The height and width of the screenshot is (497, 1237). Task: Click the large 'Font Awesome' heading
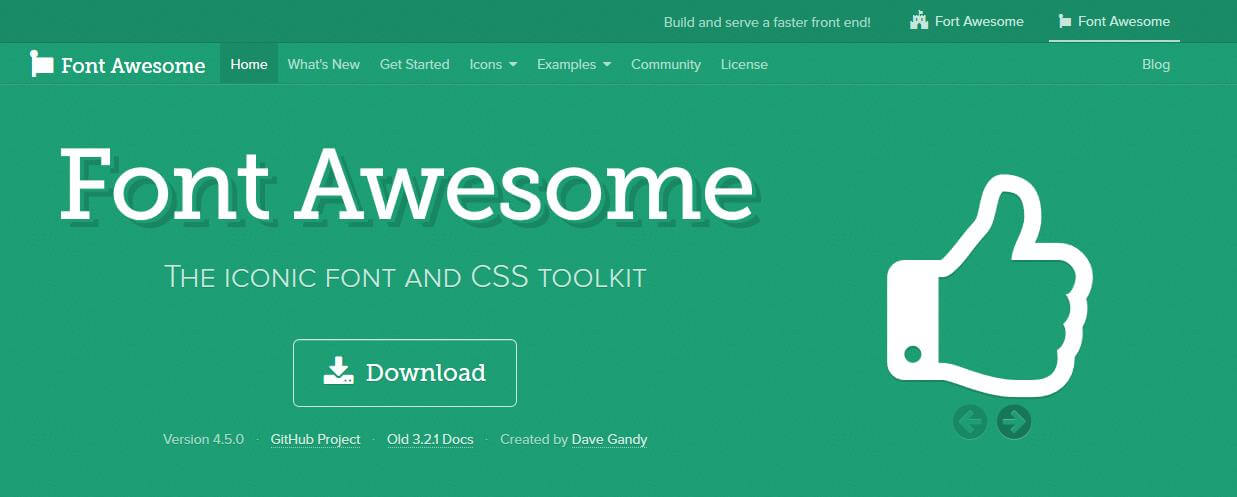[407, 187]
